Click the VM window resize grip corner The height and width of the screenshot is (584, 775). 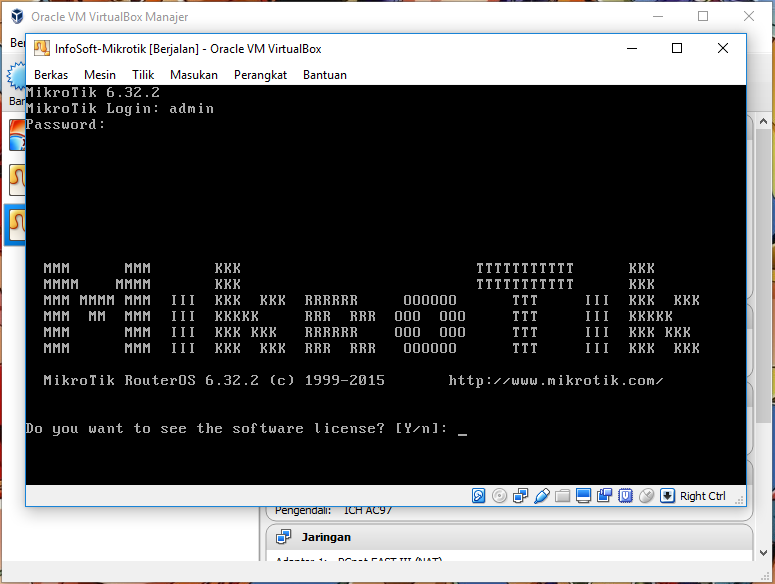point(740,500)
